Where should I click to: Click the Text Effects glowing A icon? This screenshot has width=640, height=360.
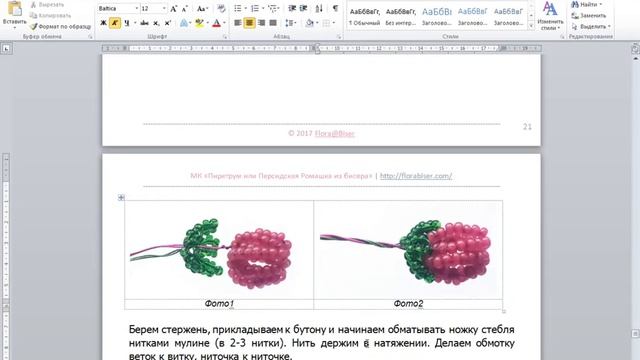(x=184, y=23)
